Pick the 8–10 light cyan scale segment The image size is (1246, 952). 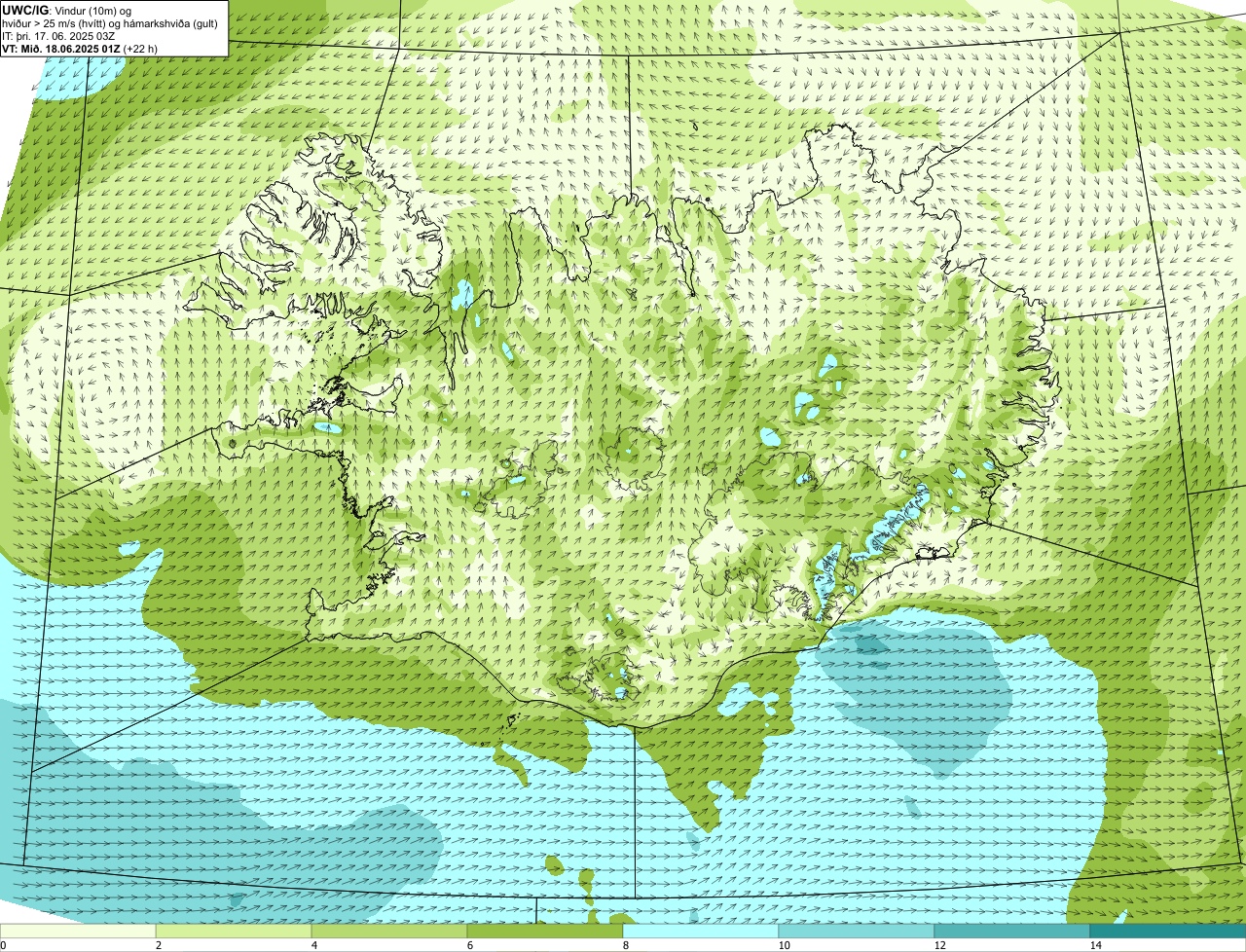pos(701,931)
